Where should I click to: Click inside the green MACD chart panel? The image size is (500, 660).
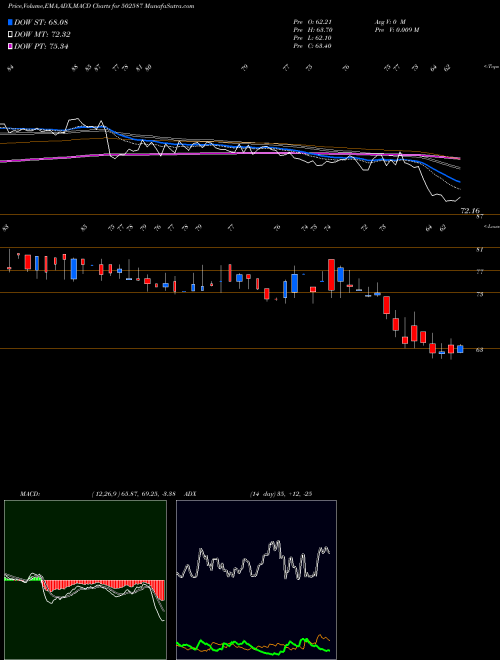point(85,580)
